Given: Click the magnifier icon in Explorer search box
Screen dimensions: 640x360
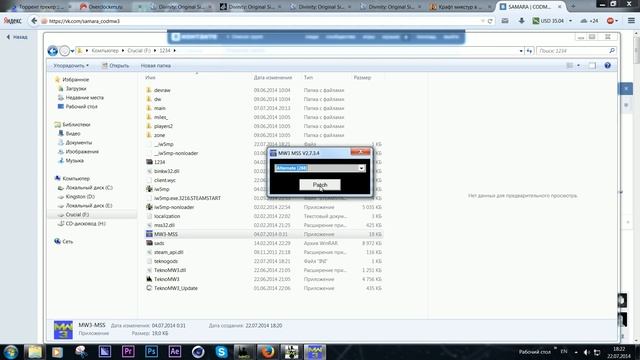Looking at the screenshot, I should (x=612, y=51).
